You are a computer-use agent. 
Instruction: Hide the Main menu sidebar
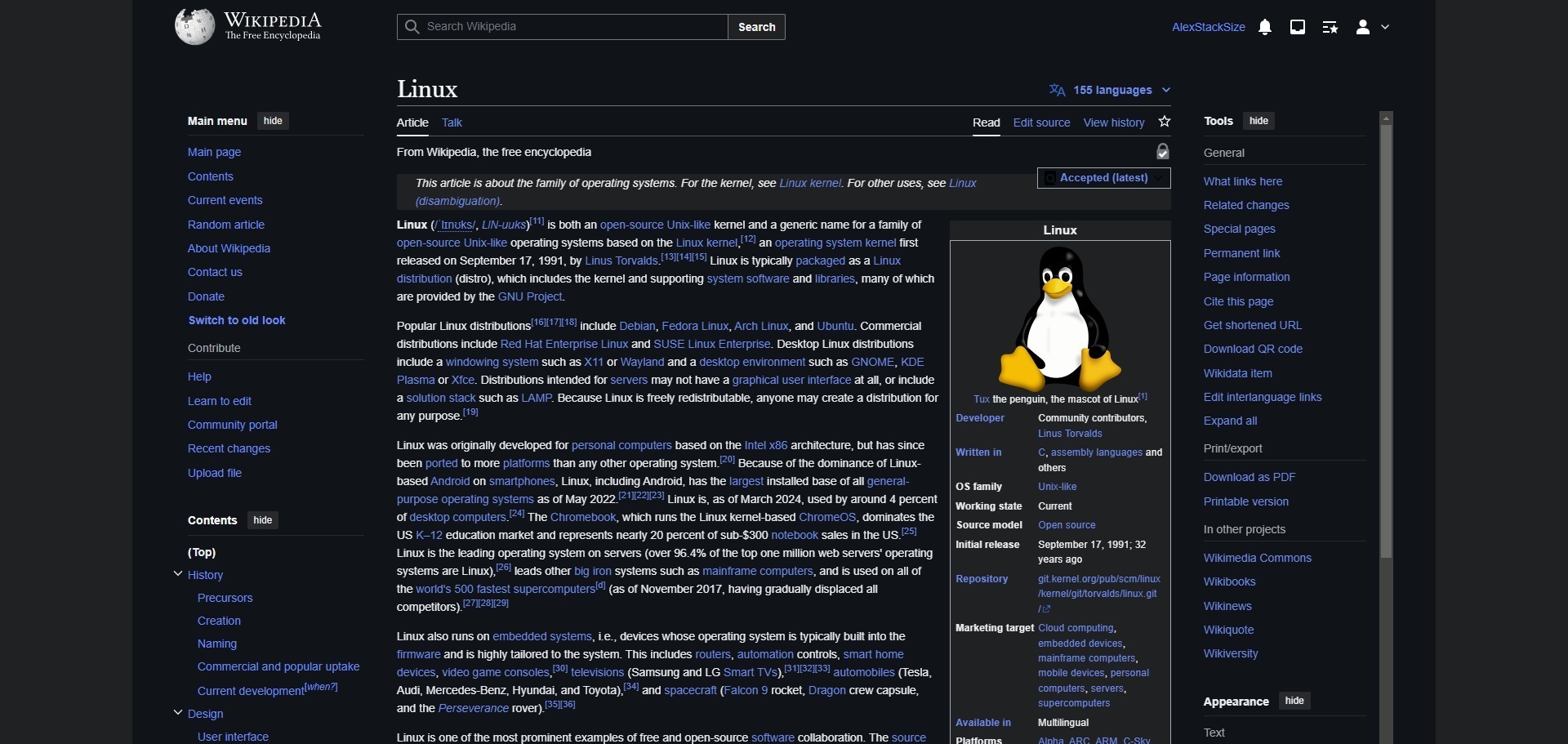[x=273, y=121]
